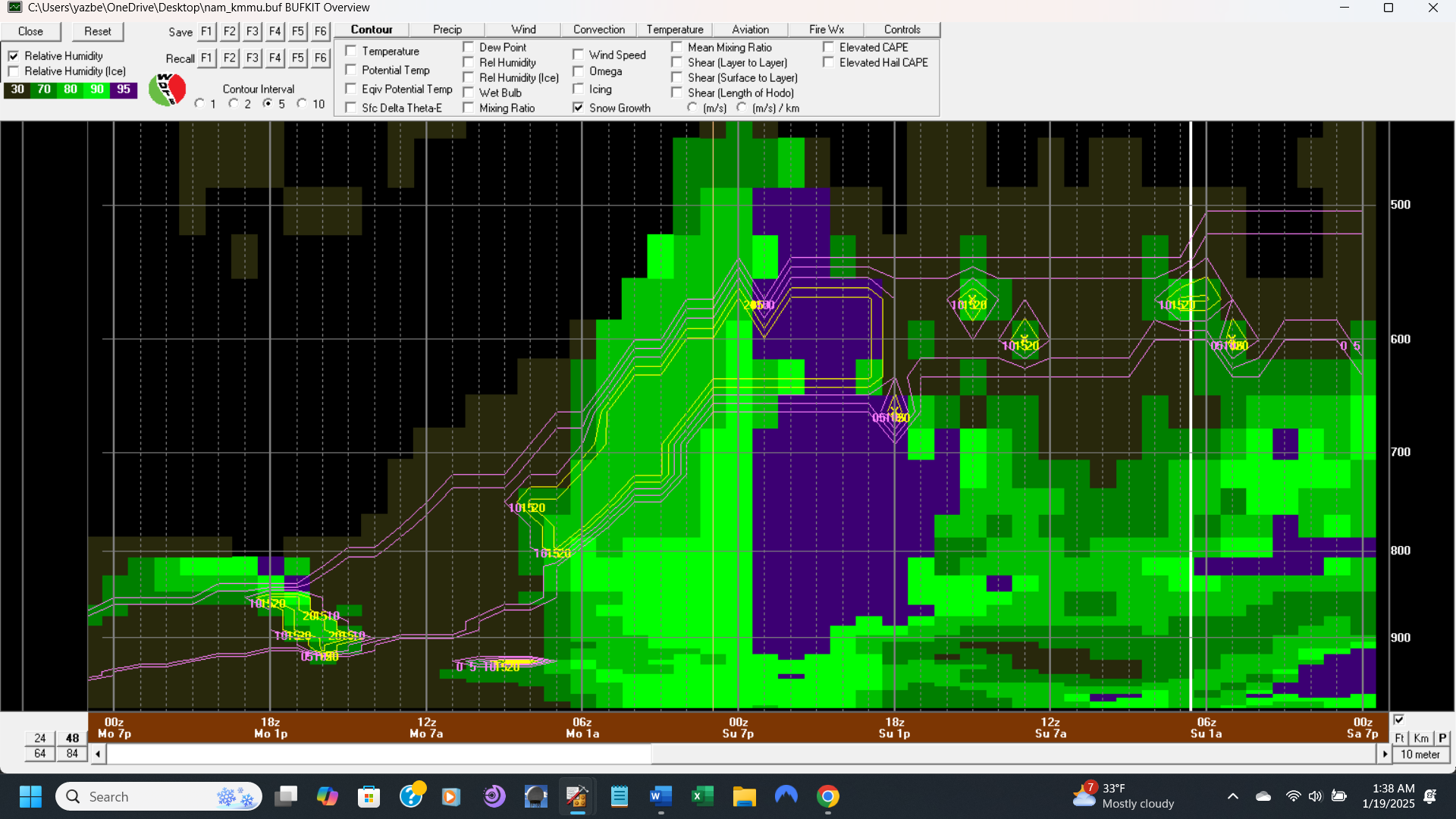This screenshot has height=819, width=1456.
Task: Uncheck the Snow Growth checkbox
Action: pyautogui.click(x=578, y=108)
